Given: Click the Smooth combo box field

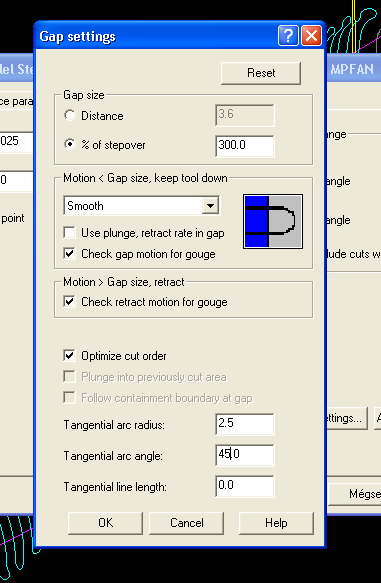Looking at the screenshot, I should (x=142, y=206).
